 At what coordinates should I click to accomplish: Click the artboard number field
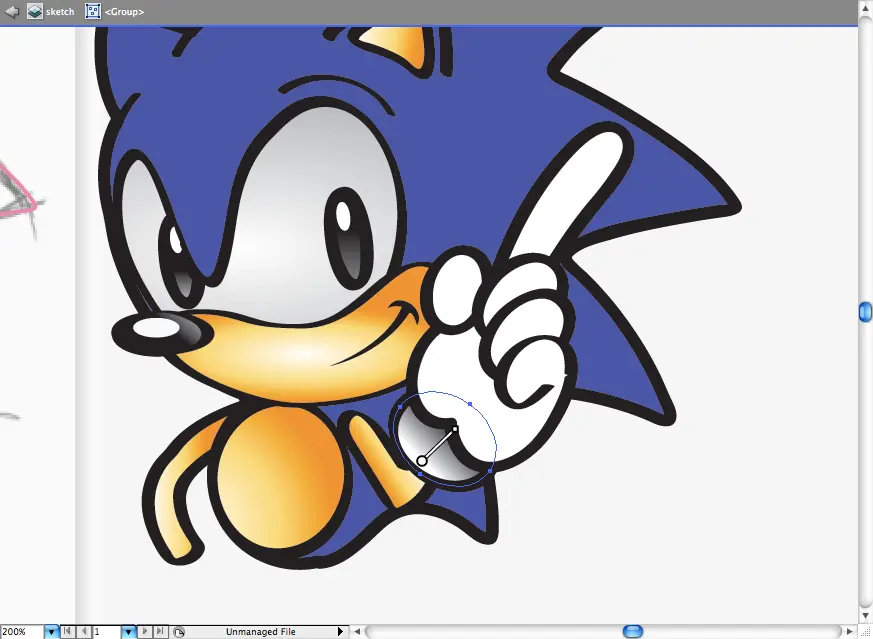[x=106, y=632]
